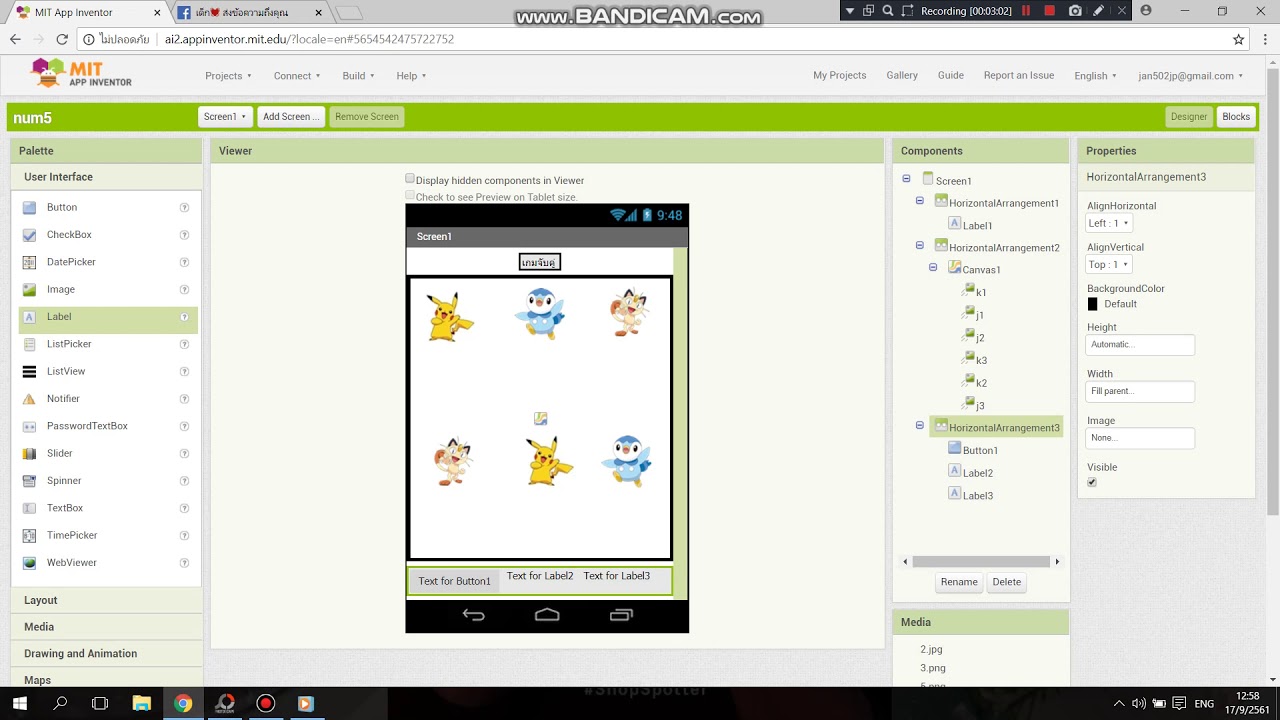Screen dimensions: 1280x720
Task: Collapse HorizontalArrangement1 in the tree
Action: 920,201
